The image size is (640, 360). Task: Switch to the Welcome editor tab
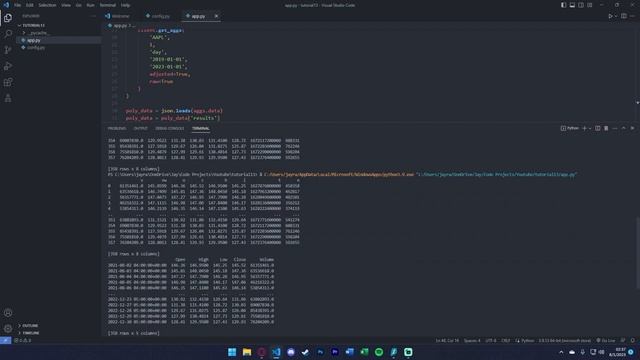click(x=118, y=16)
